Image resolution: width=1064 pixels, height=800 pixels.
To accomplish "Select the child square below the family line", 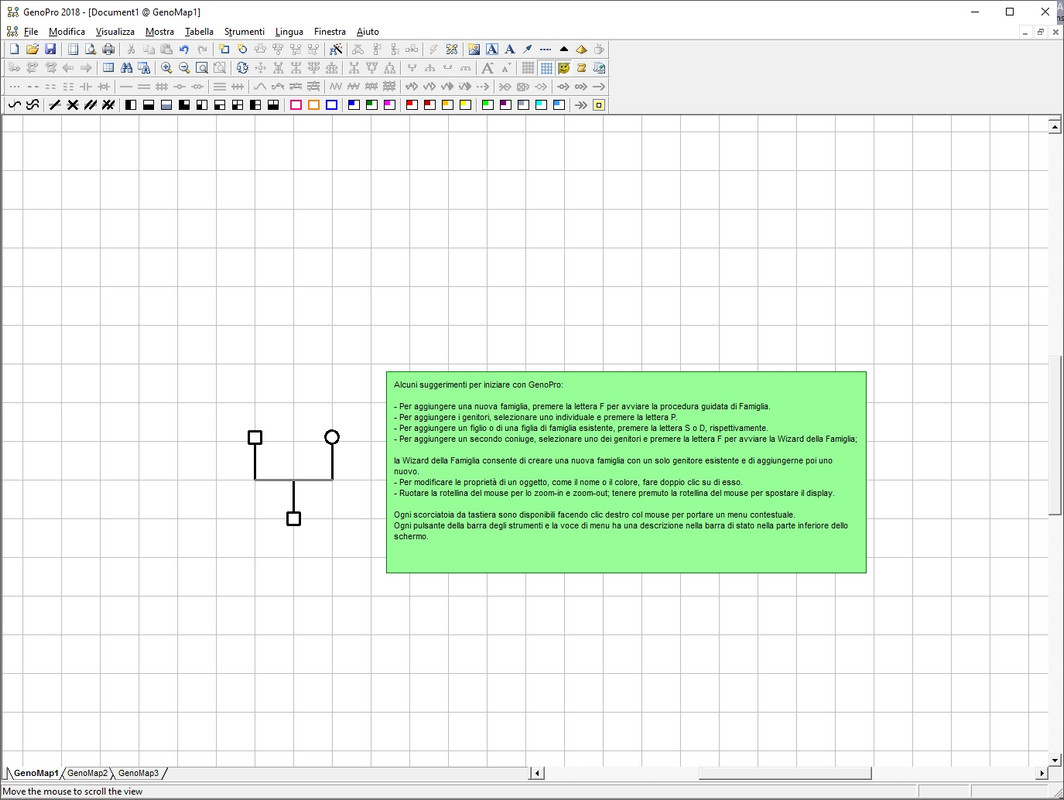I will [x=294, y=518].
